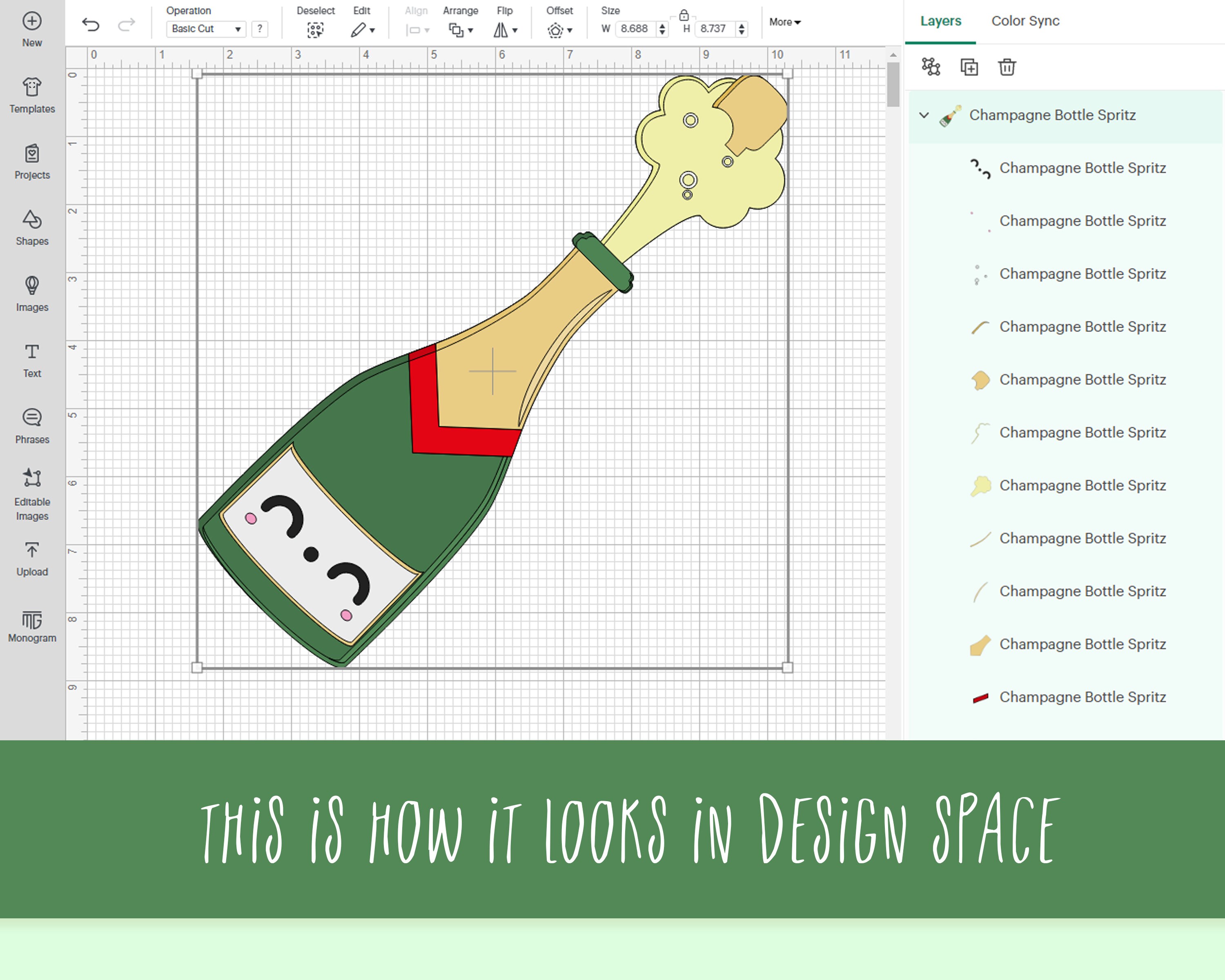Viewport: 1225px width, 980px height.
Task: Switch to the Layers tab
Action: click(x=940, y=20)
